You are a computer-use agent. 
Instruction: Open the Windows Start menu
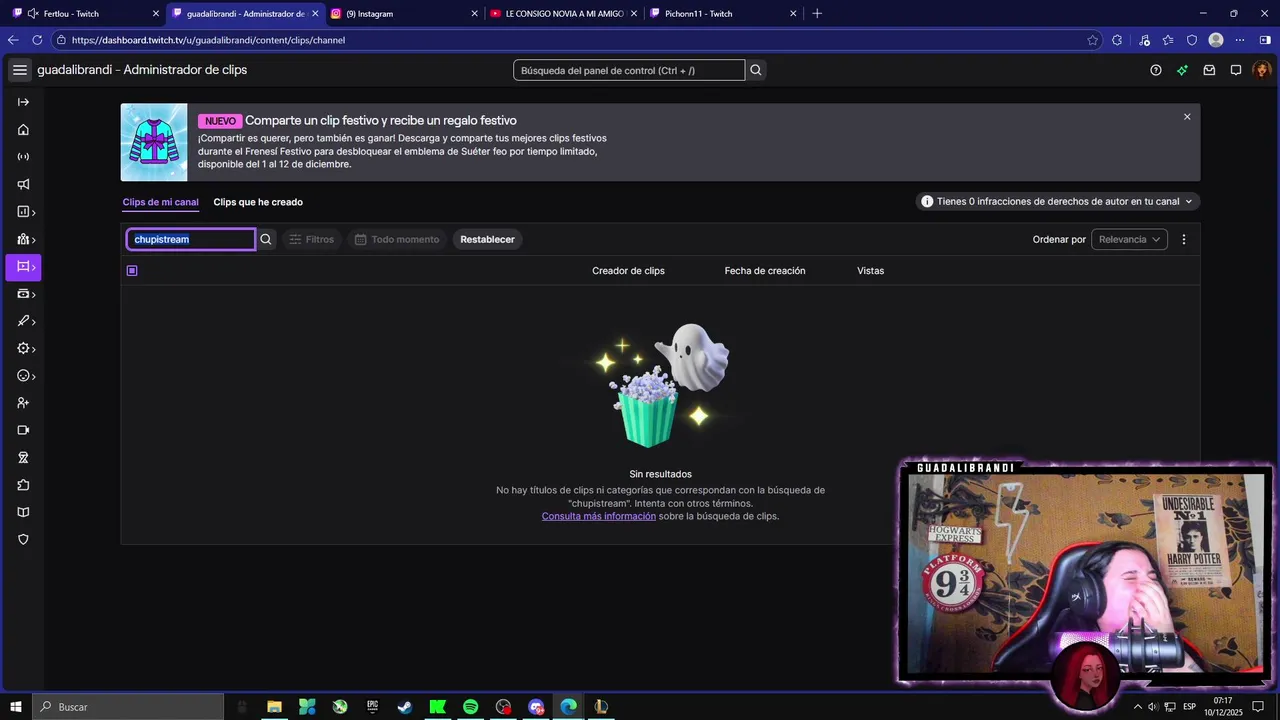(x=16, y=707)
